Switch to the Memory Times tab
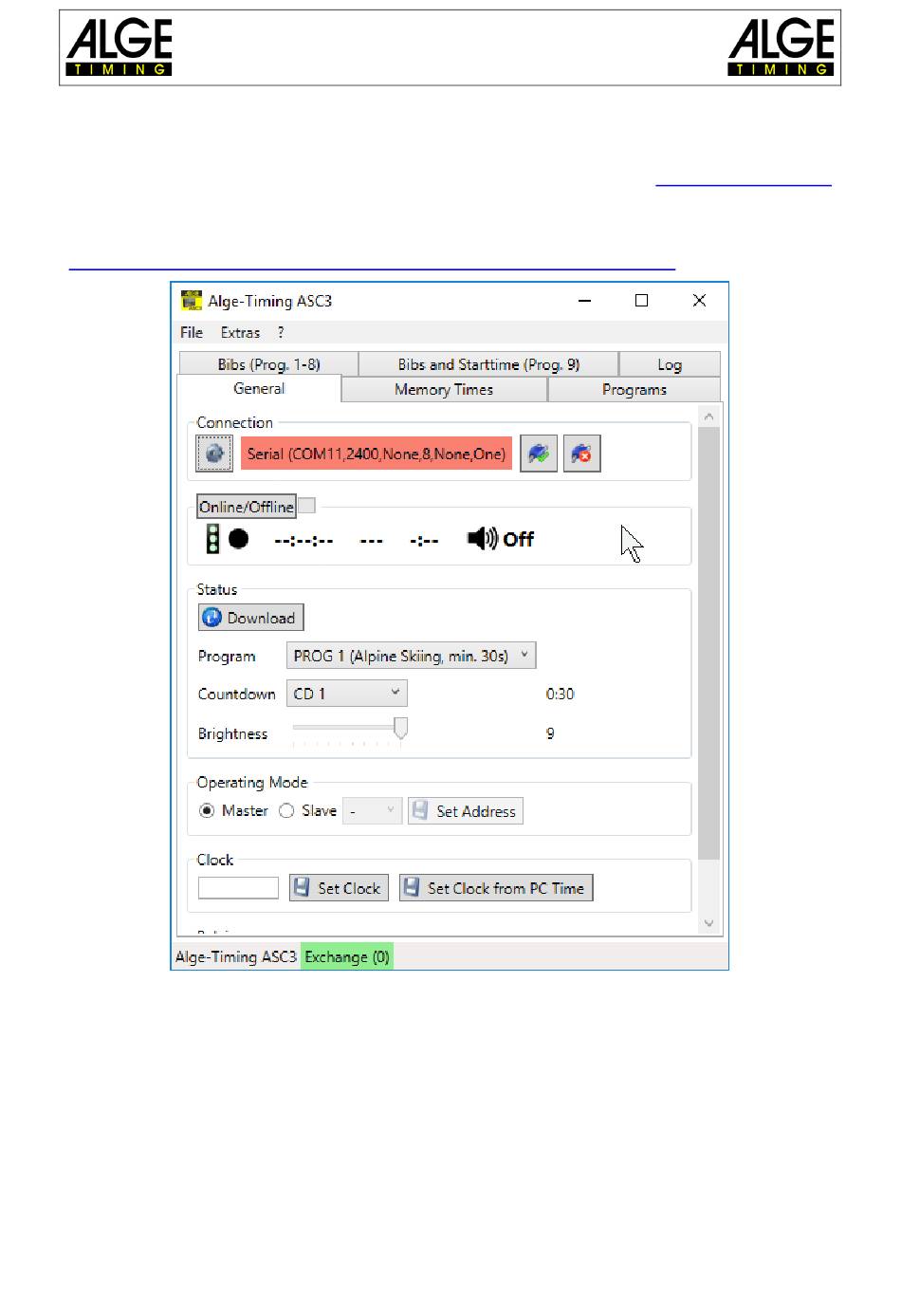This screenshot has height=1316, width=901. tap(444, 389)
